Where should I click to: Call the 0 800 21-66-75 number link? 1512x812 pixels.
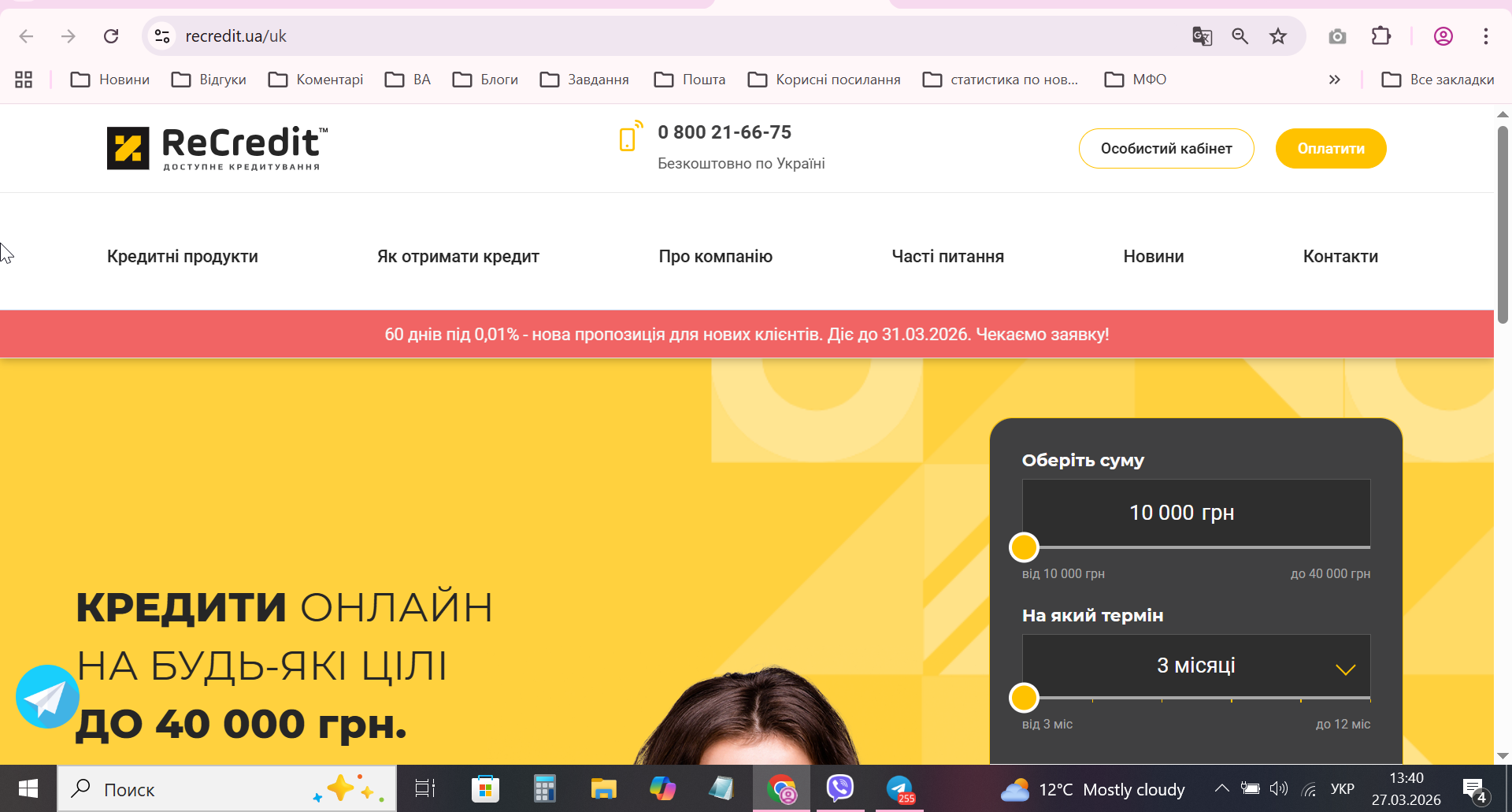(724, 132)
